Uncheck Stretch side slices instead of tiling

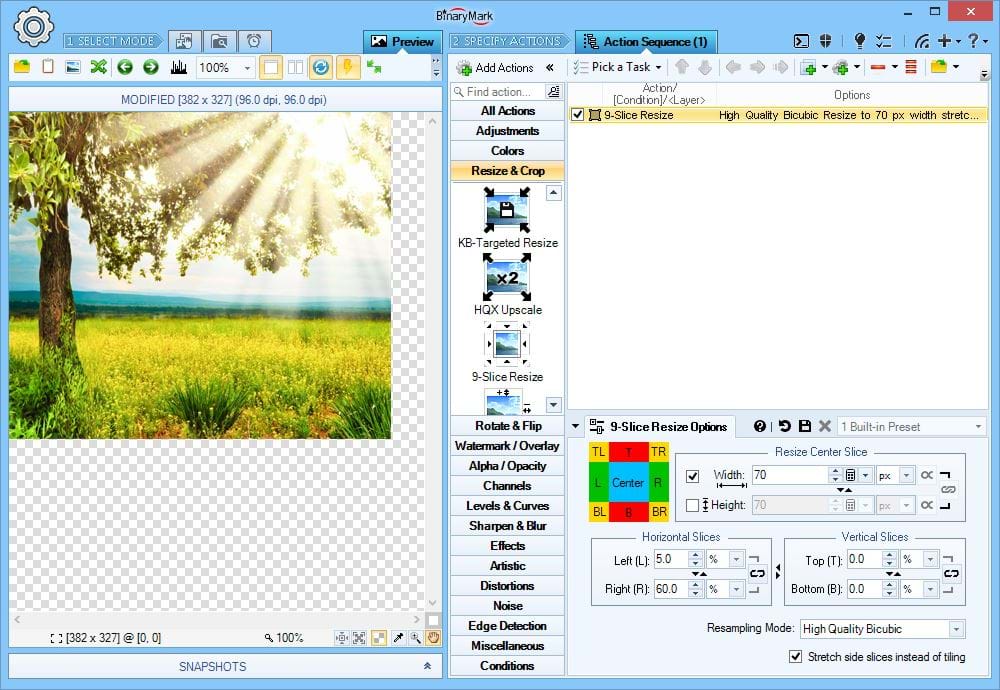[x=796, y=657]
